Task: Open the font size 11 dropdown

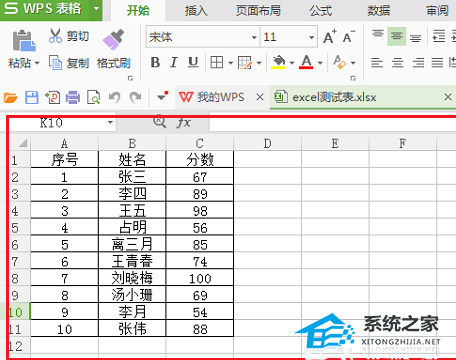Action: (x=312, y=37)
